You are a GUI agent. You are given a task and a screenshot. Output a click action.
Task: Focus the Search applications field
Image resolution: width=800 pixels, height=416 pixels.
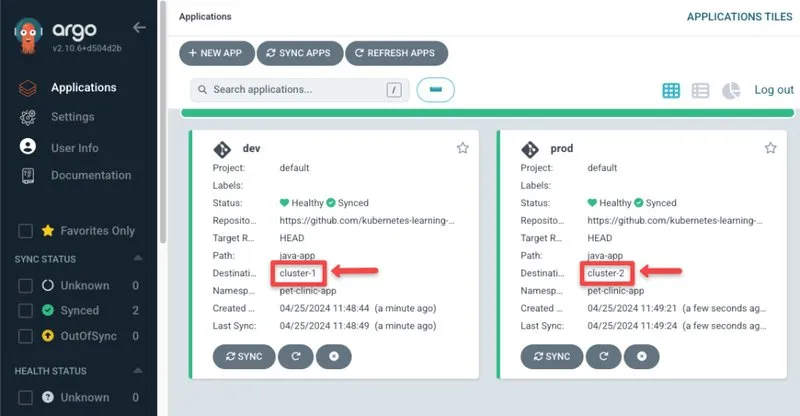[x=299, y=90]
